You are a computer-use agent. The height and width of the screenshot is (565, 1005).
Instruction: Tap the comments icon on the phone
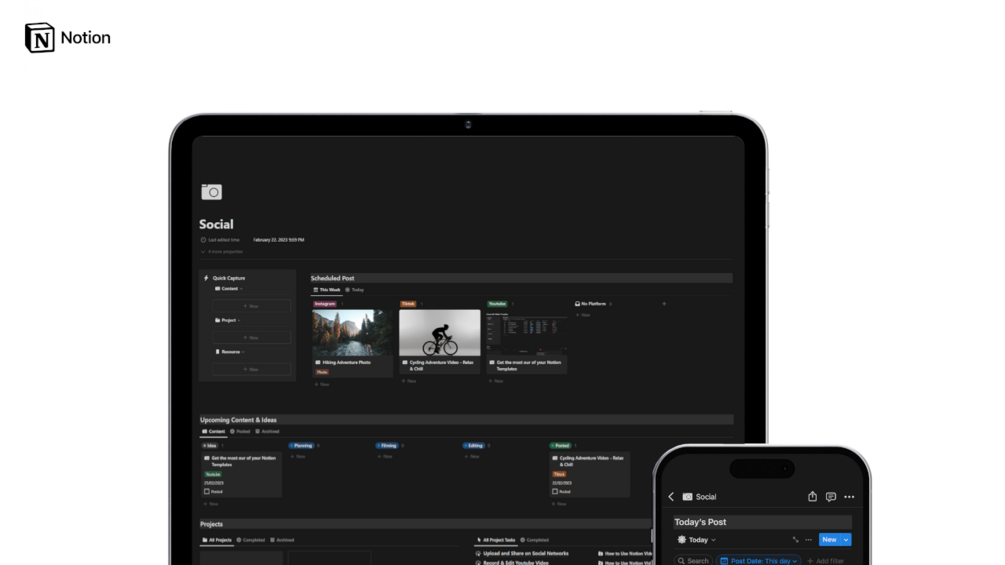coord(831,496)
